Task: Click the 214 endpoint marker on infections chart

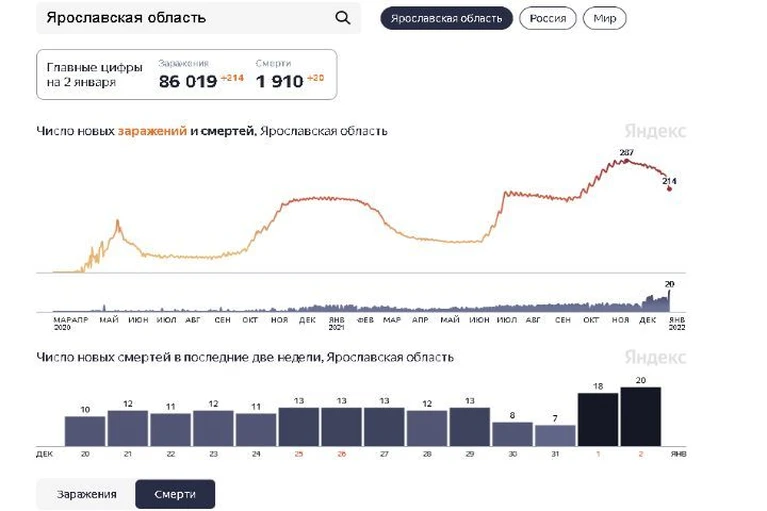Action: [x=669, y=189]
